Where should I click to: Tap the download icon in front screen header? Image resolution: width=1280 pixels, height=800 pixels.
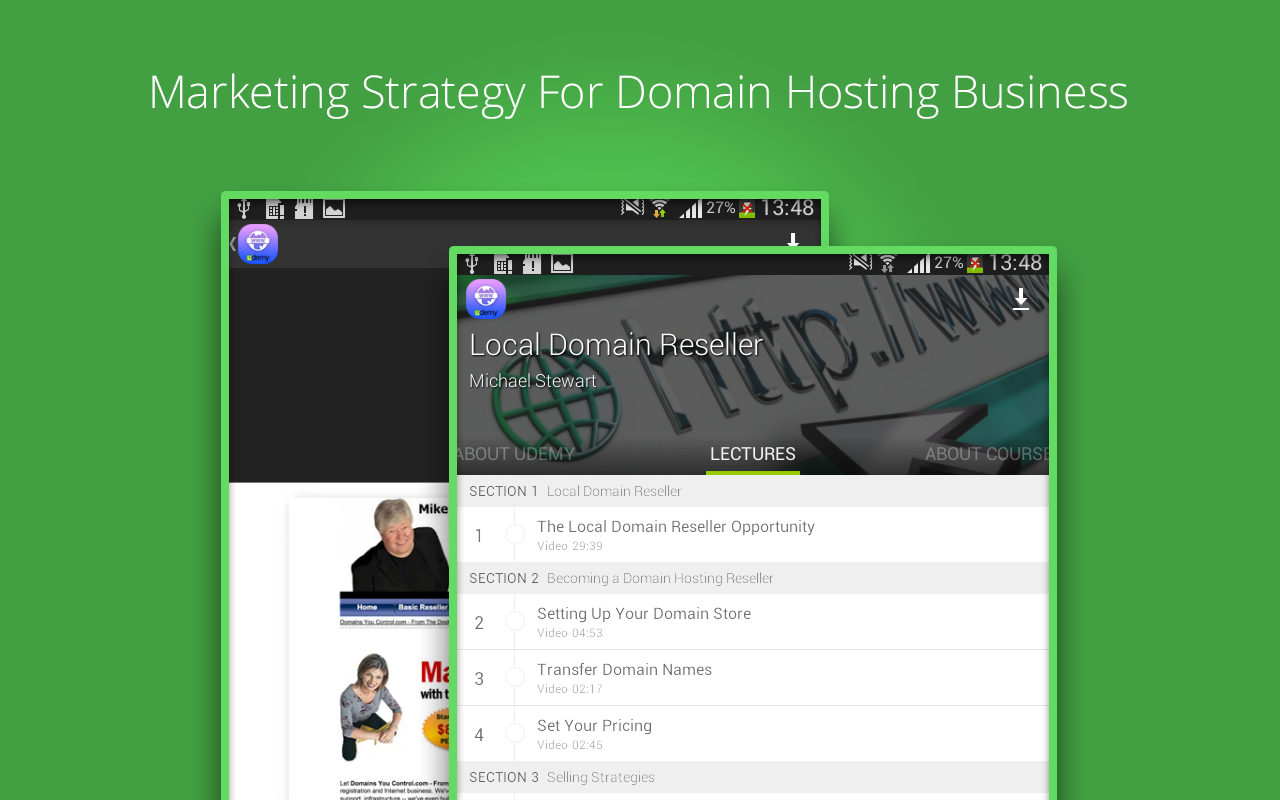pyautogui.click(x=1021, y=299)
